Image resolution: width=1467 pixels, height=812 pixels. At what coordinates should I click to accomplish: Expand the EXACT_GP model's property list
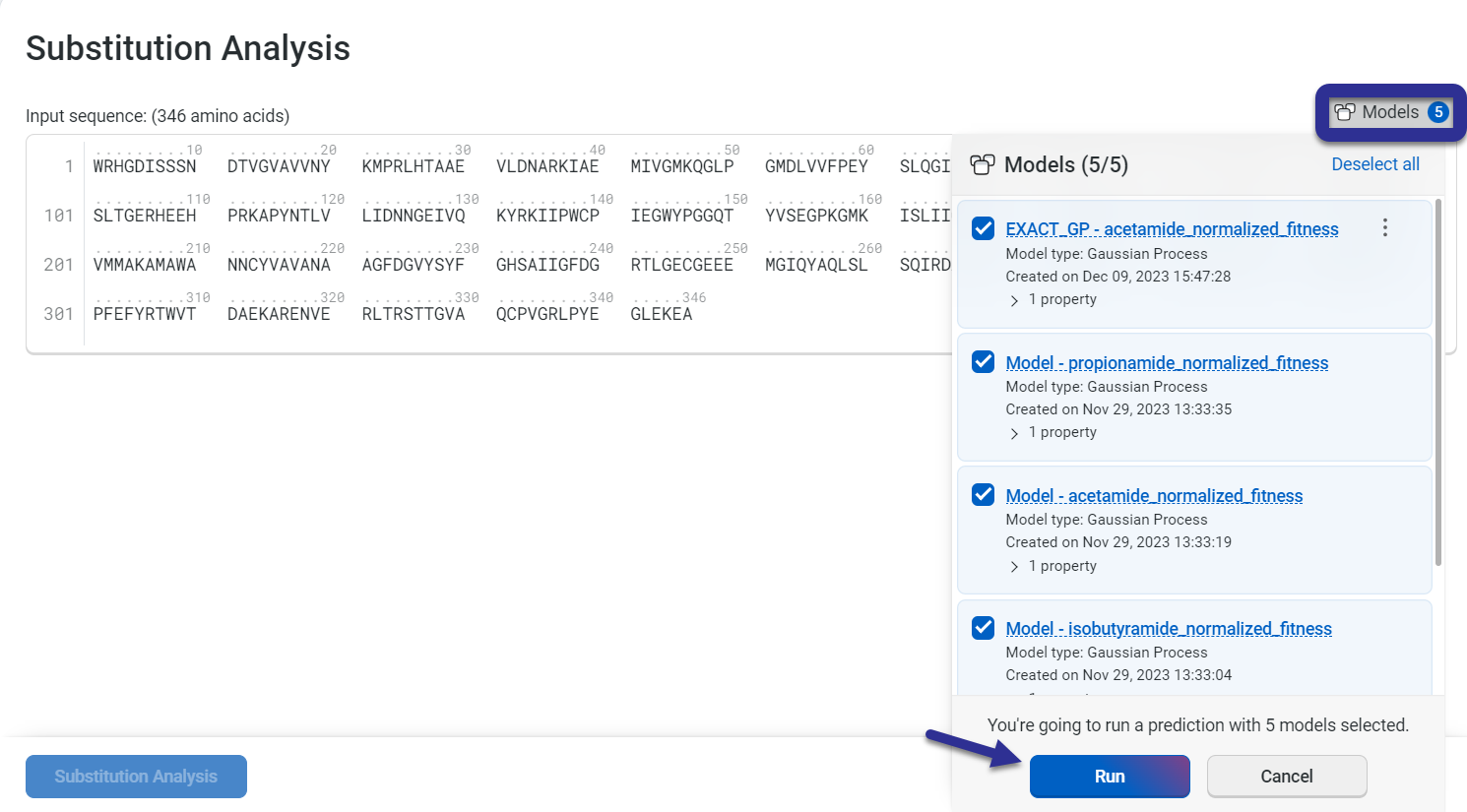[x=1014, y=300]
